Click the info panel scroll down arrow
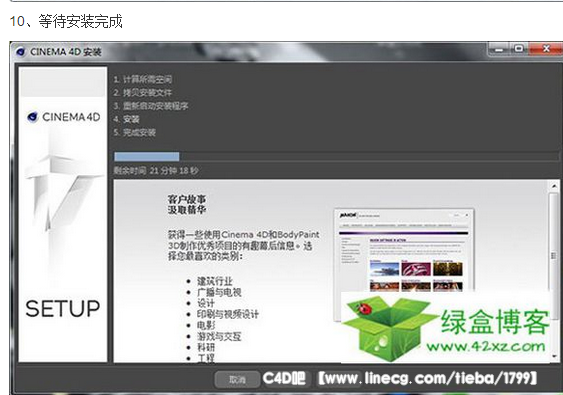Image resolution: width=563 pixels, height=395 pixels. click(554, 357)
